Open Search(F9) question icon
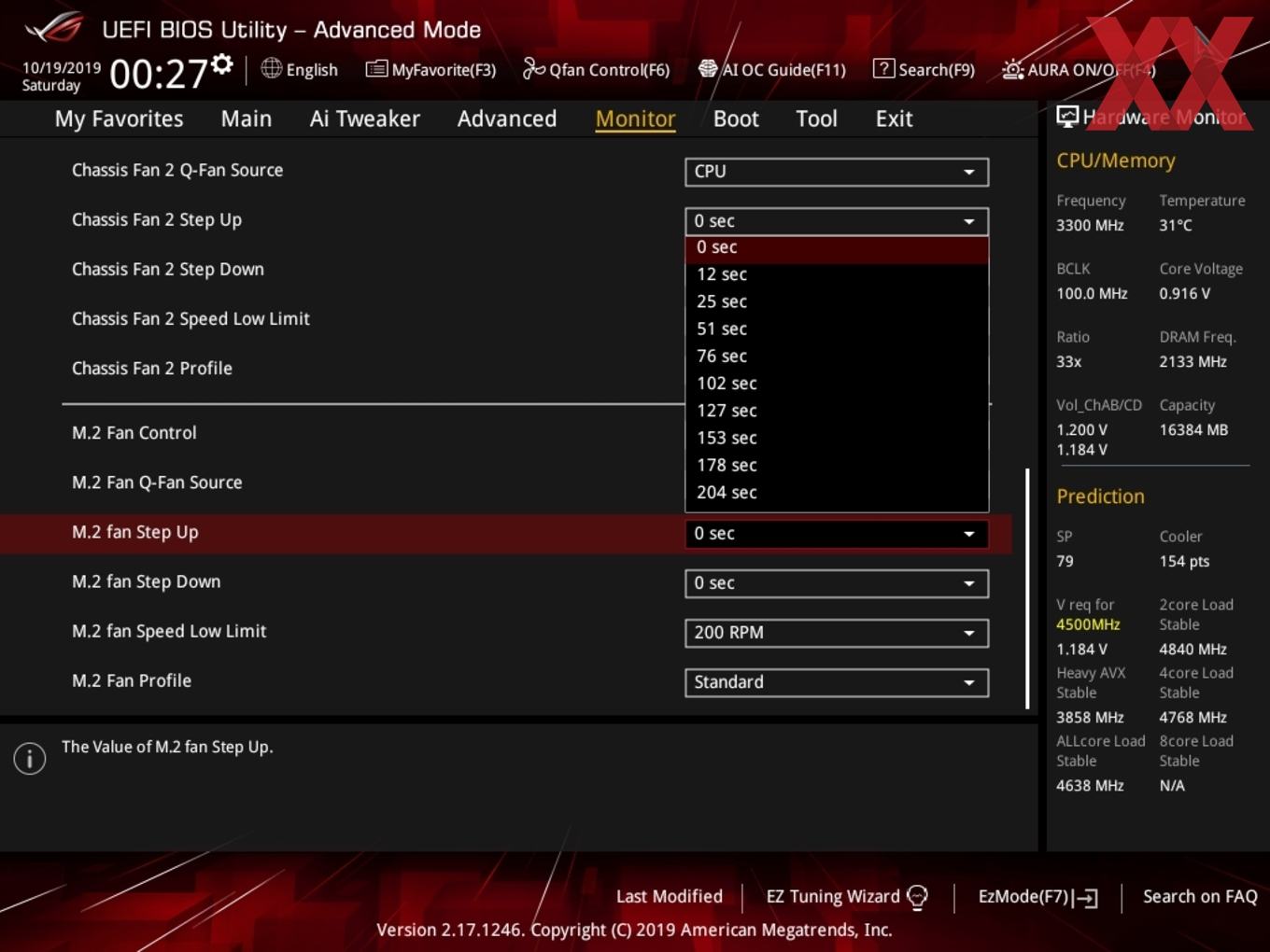 [883, 69]
